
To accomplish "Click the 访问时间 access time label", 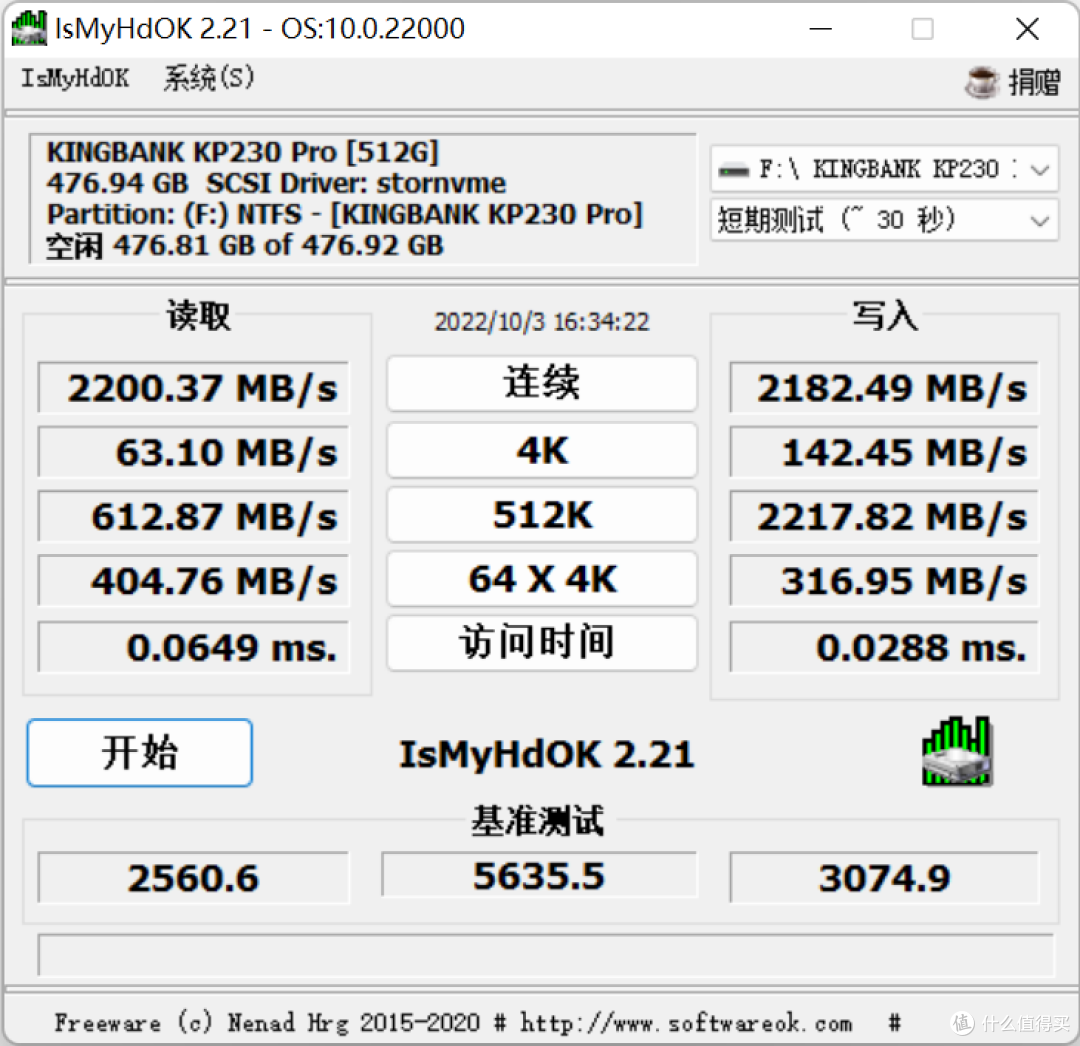I will point(542,642).
